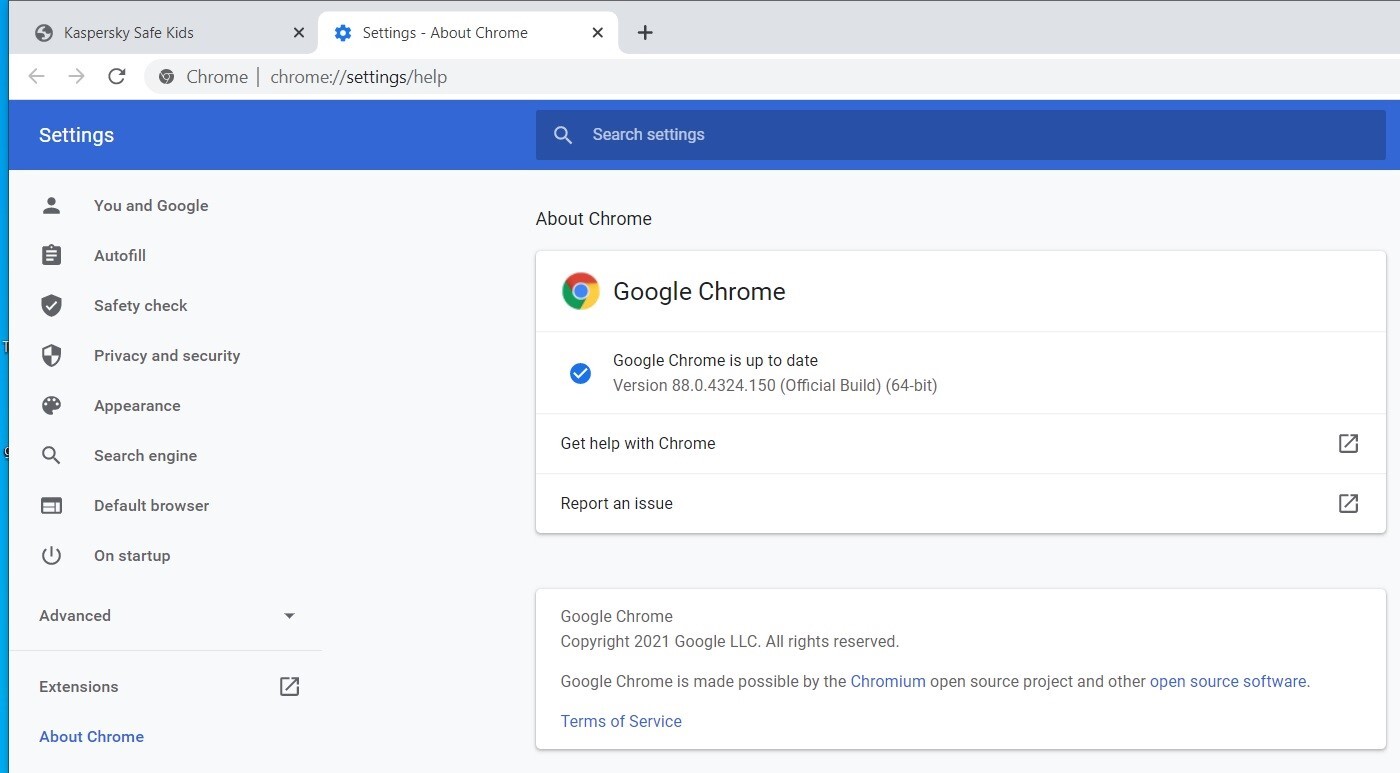Click the Privacy and security shield icon
This screenshot has width=1400, height=773.
51,355
